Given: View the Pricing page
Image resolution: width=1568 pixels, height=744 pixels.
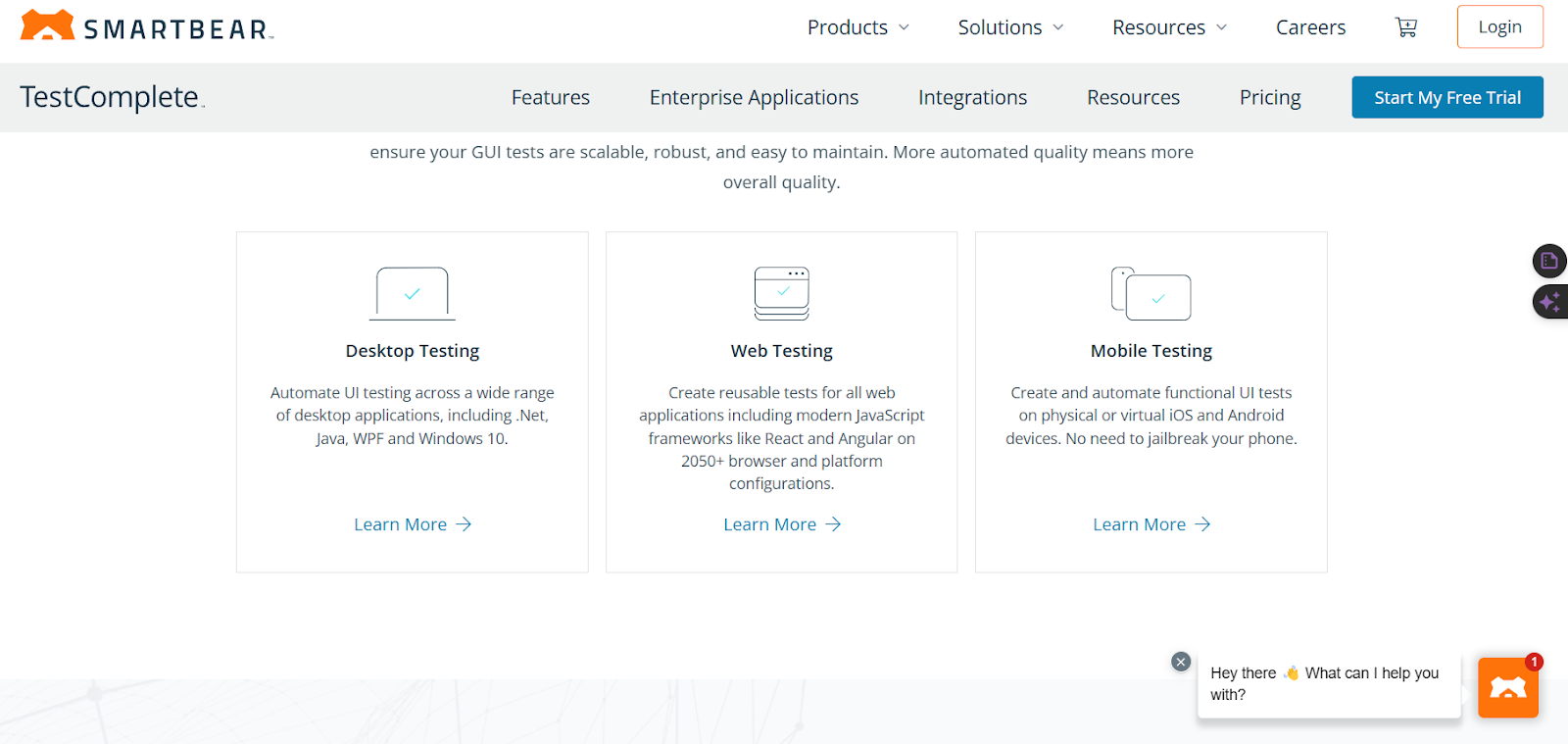Looking at the screenshot, I should click(1270, 97).
